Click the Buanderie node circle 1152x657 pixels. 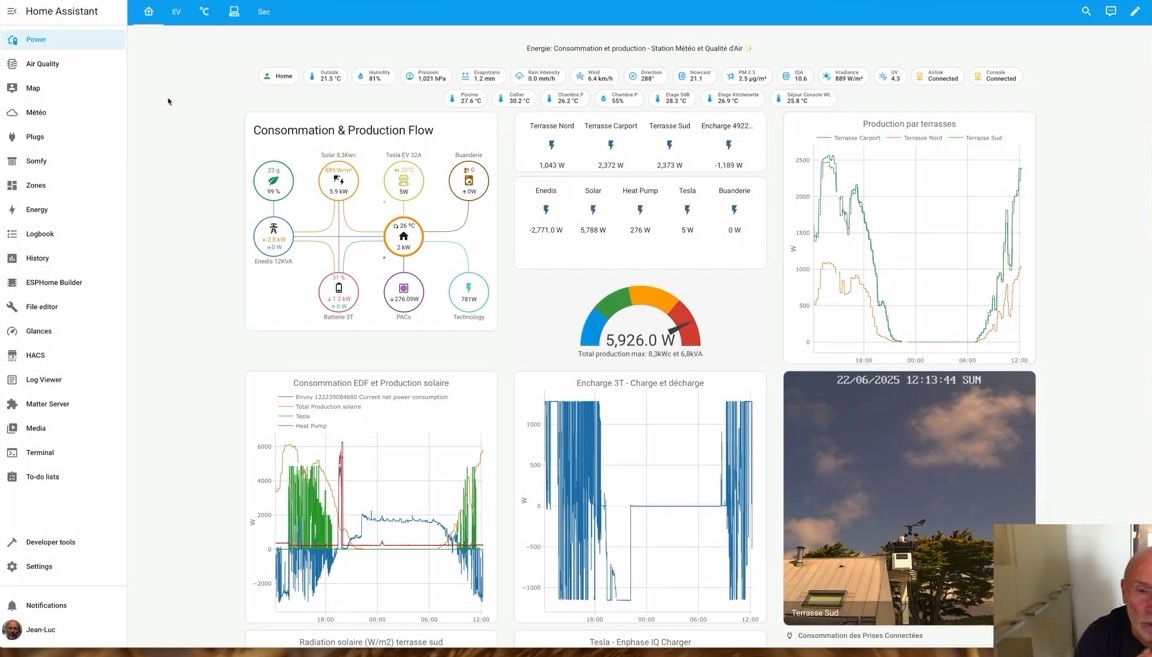pyautogui.click(x=469, y=181)
